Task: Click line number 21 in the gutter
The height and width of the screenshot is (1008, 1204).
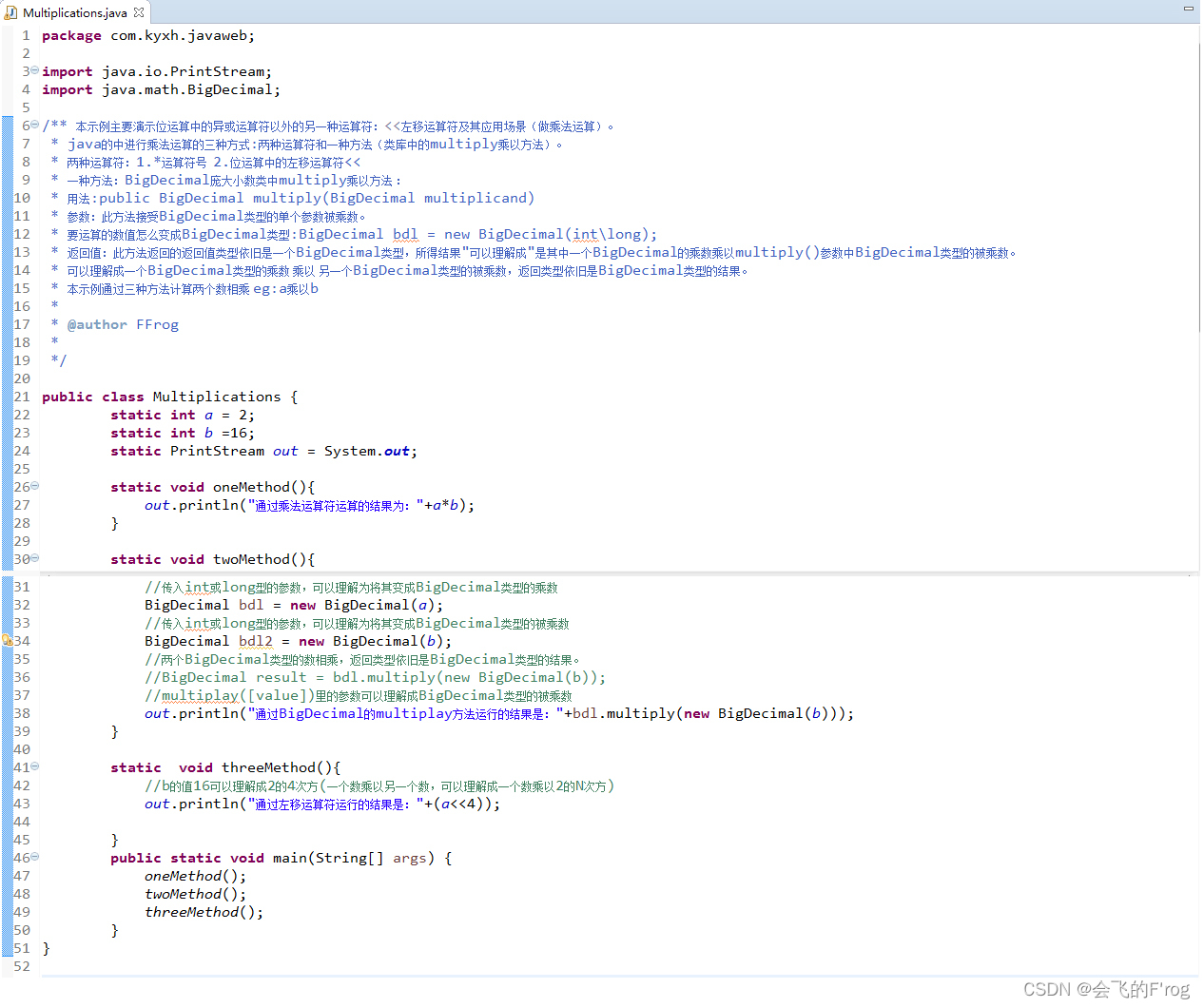Action: click(x=22, y=397)
